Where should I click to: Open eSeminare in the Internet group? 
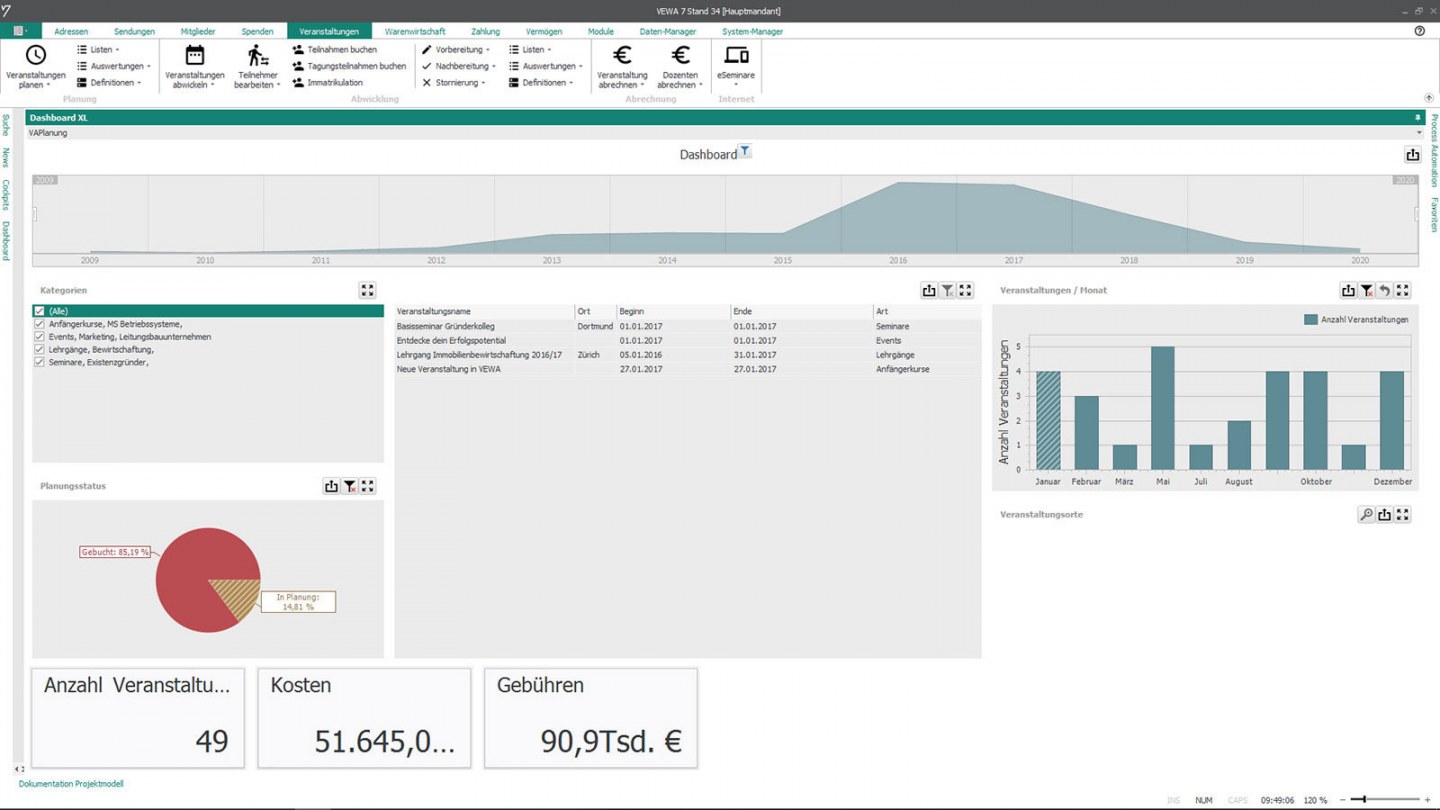pyautogui.click(x=736, y=66)
